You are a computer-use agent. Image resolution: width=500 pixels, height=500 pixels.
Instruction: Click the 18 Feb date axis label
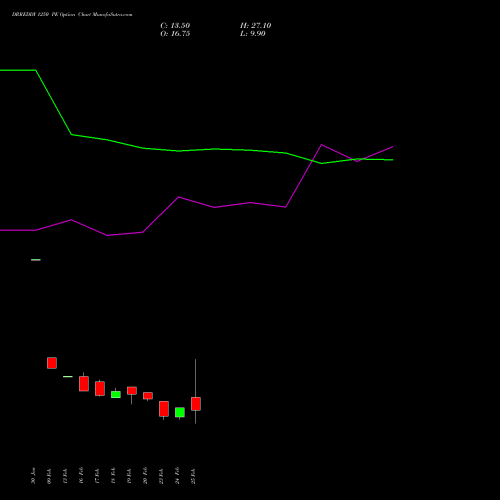113,476
